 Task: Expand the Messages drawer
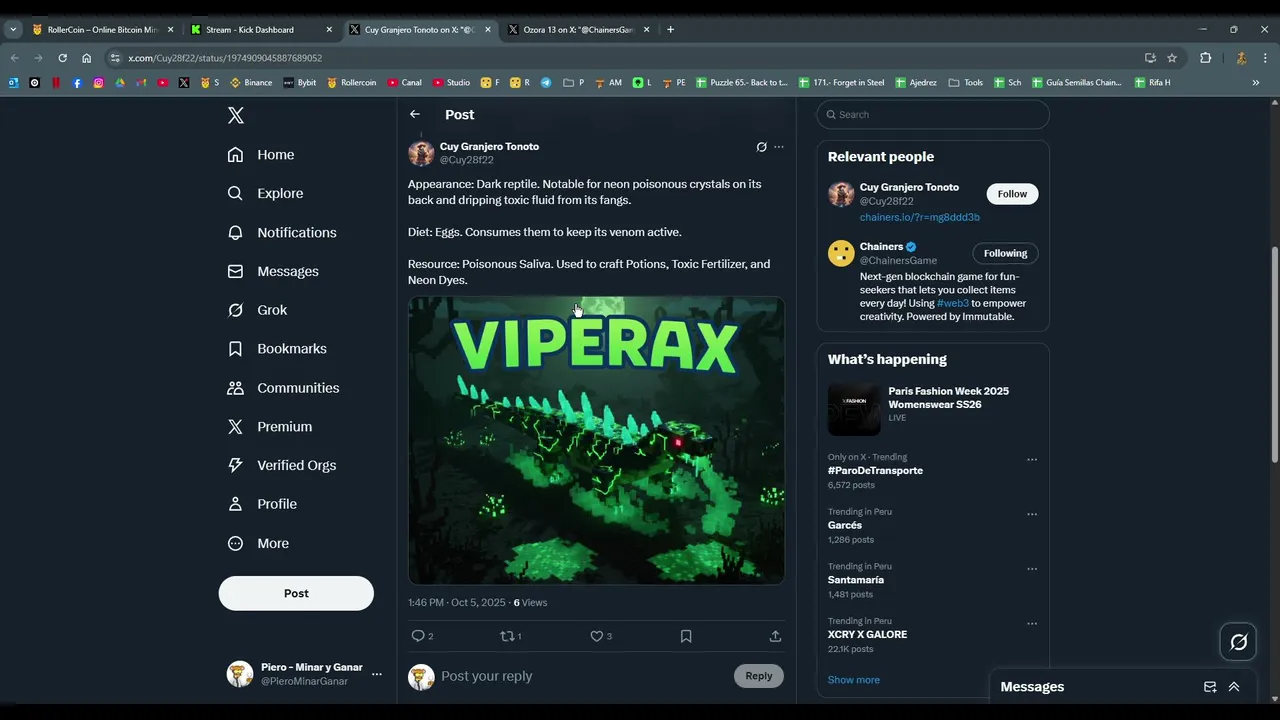(1234, 687)
